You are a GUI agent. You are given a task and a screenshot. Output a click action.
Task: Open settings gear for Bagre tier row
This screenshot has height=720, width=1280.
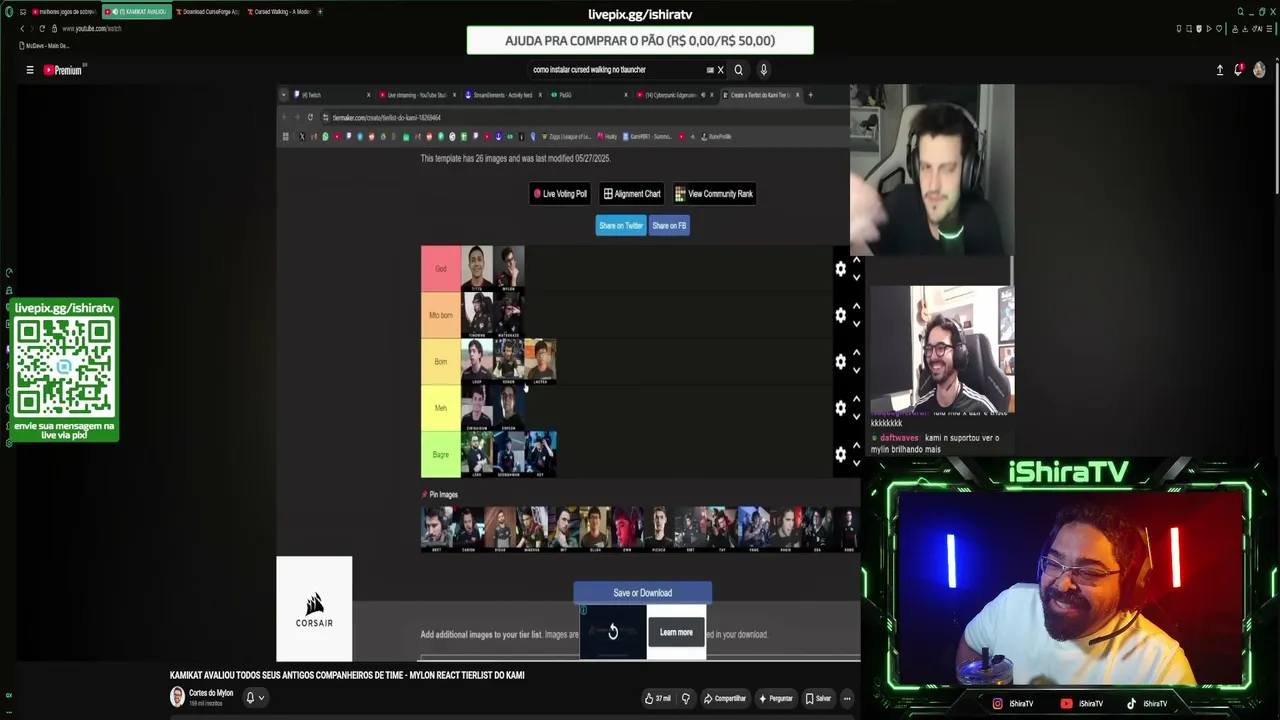840,455
